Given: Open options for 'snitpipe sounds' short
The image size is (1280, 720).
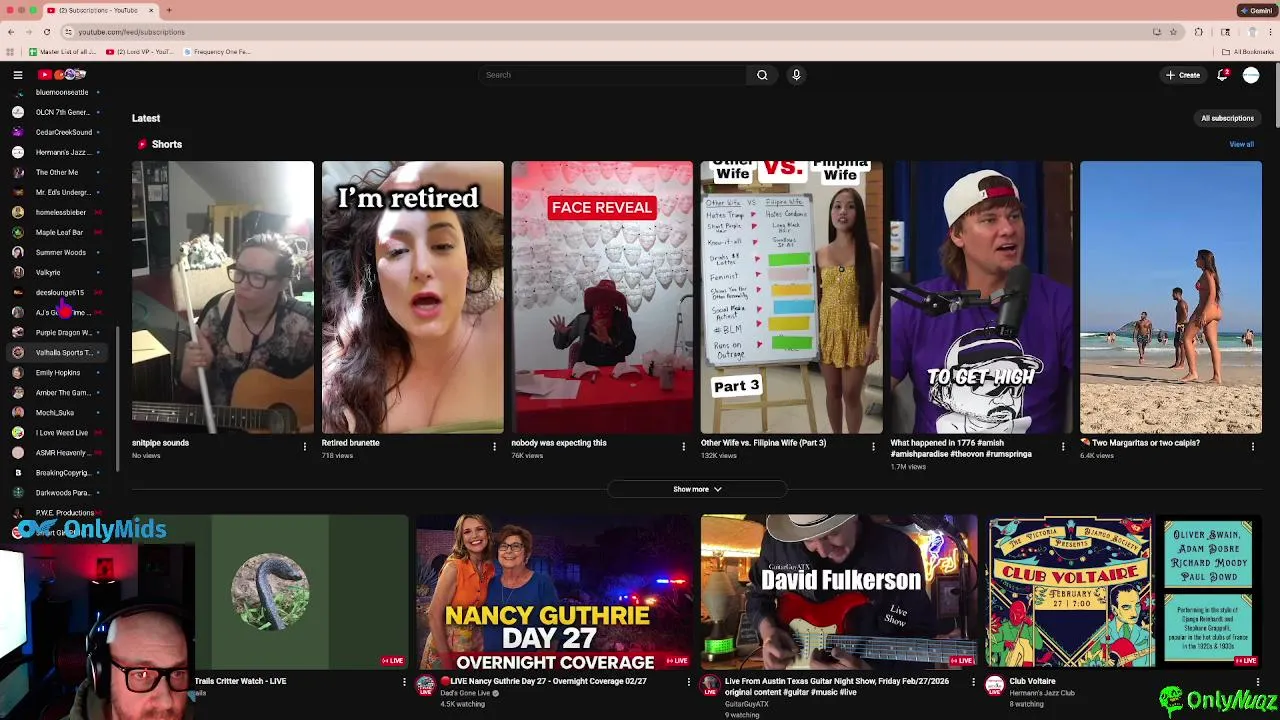Looking at the screenshot, I should (305, 447).
